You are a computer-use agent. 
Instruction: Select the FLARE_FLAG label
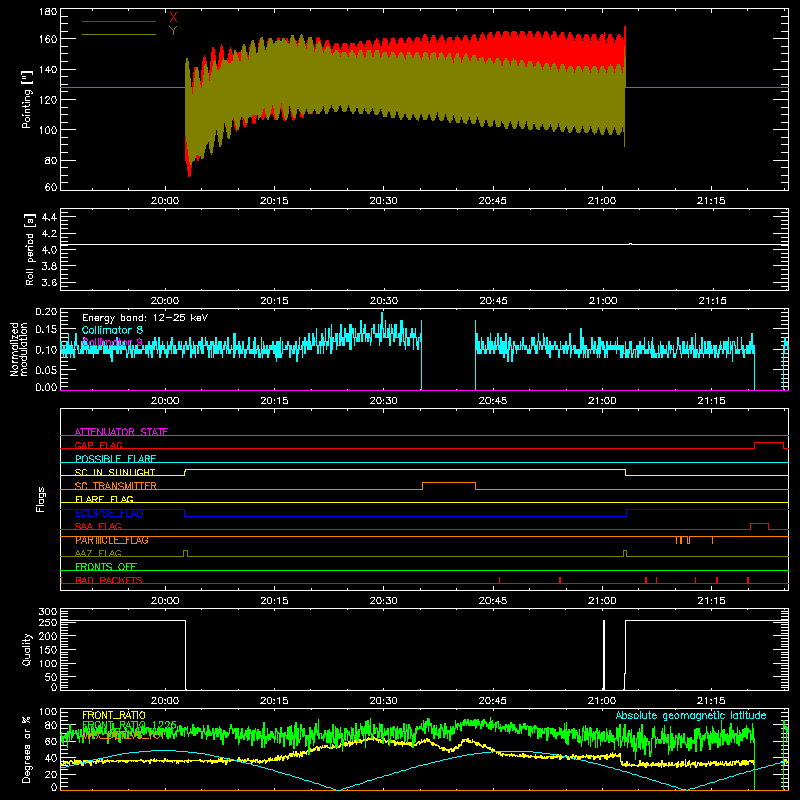point(104,499)
